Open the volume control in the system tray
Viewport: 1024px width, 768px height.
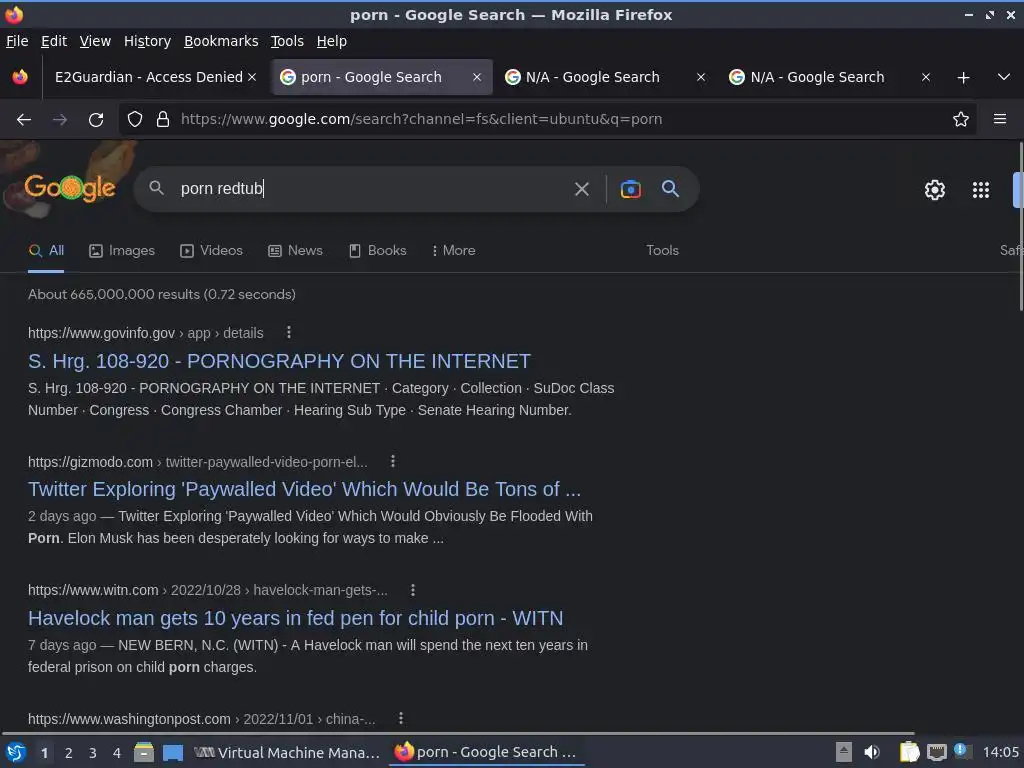point(872,752)
